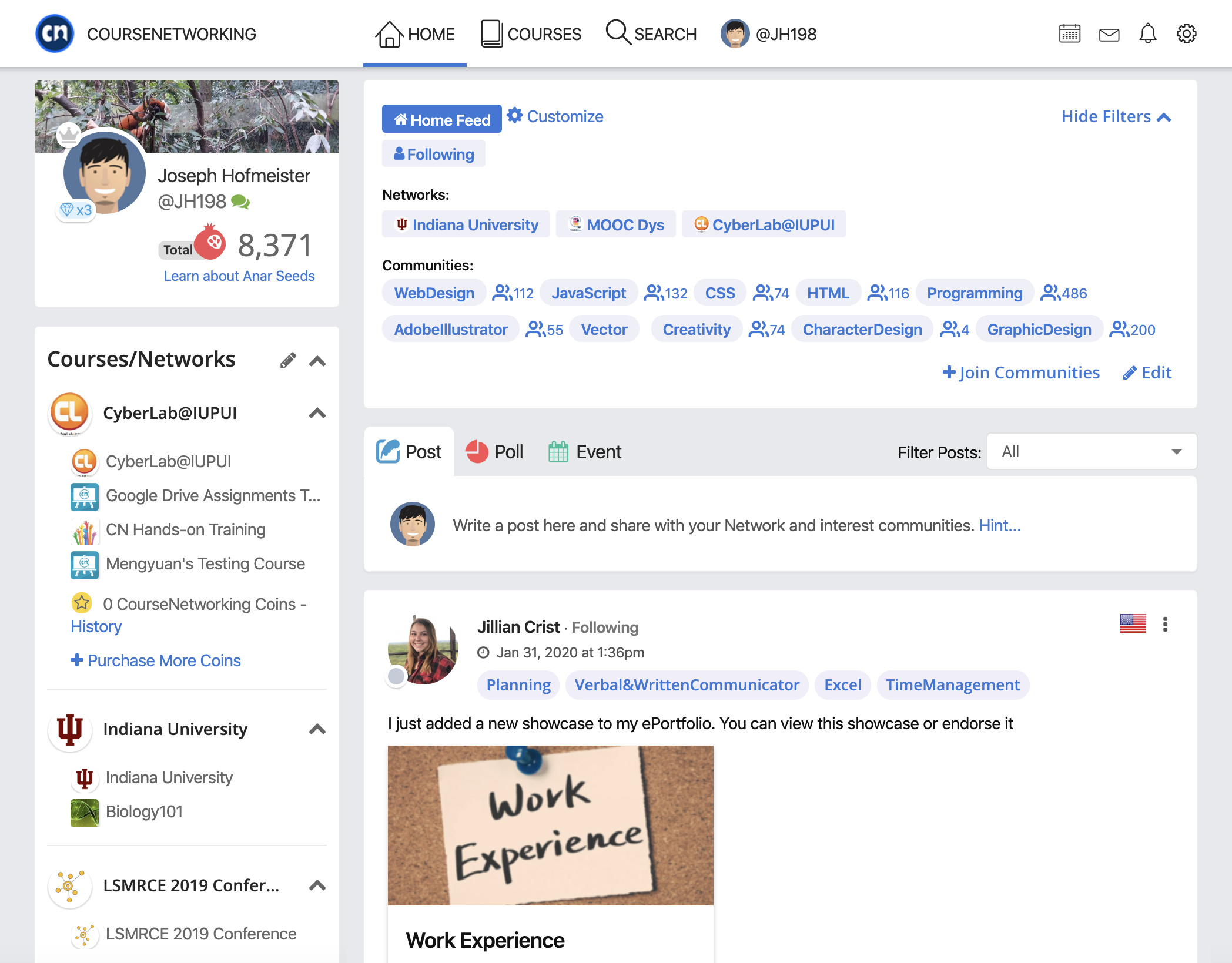
Task: Click the LSMRCE 2019 network logo
Action: coord(69,885)
